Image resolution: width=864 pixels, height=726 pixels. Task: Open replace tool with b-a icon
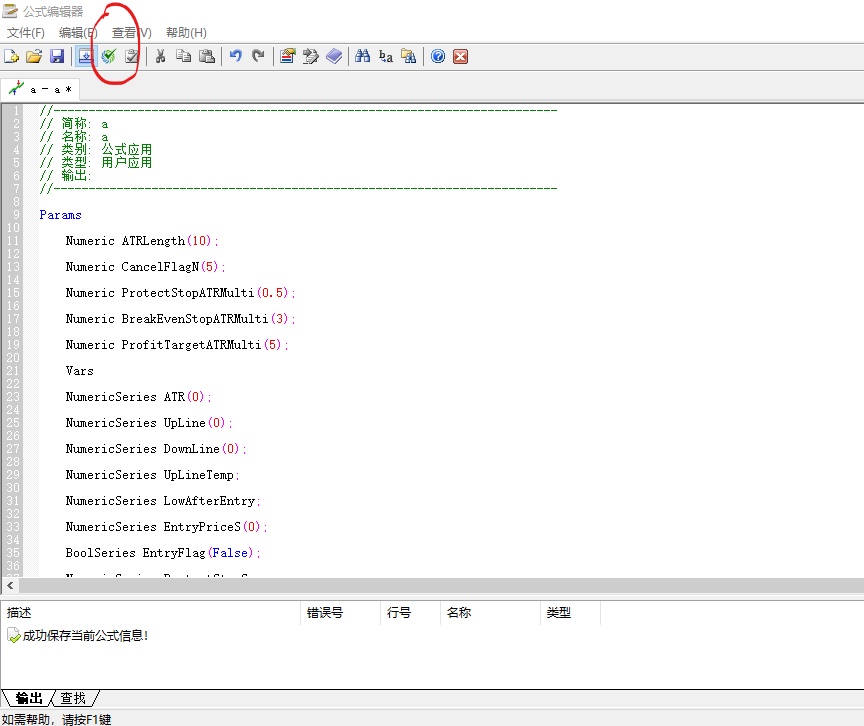(386, 56)
